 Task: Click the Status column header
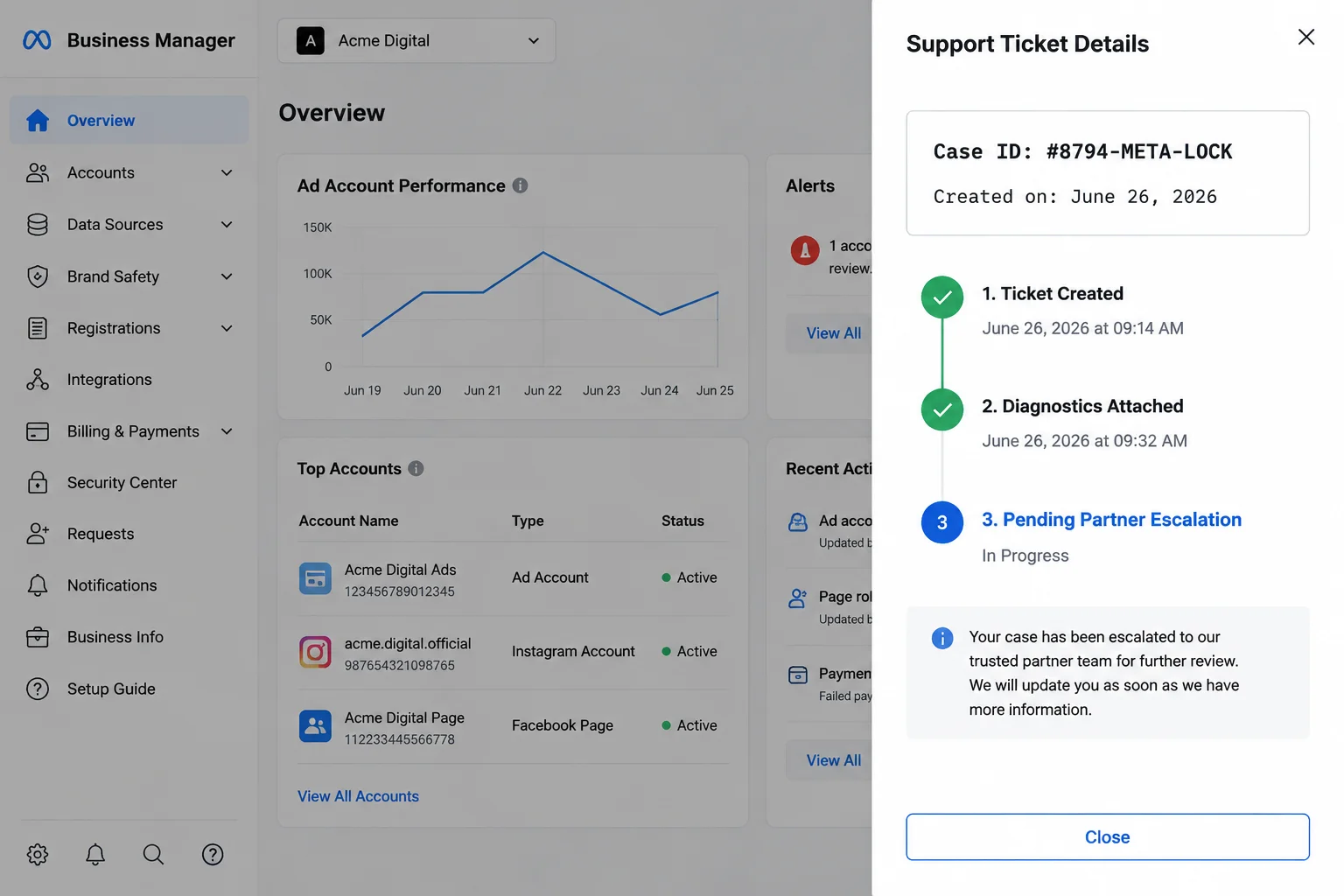(682, 521)
